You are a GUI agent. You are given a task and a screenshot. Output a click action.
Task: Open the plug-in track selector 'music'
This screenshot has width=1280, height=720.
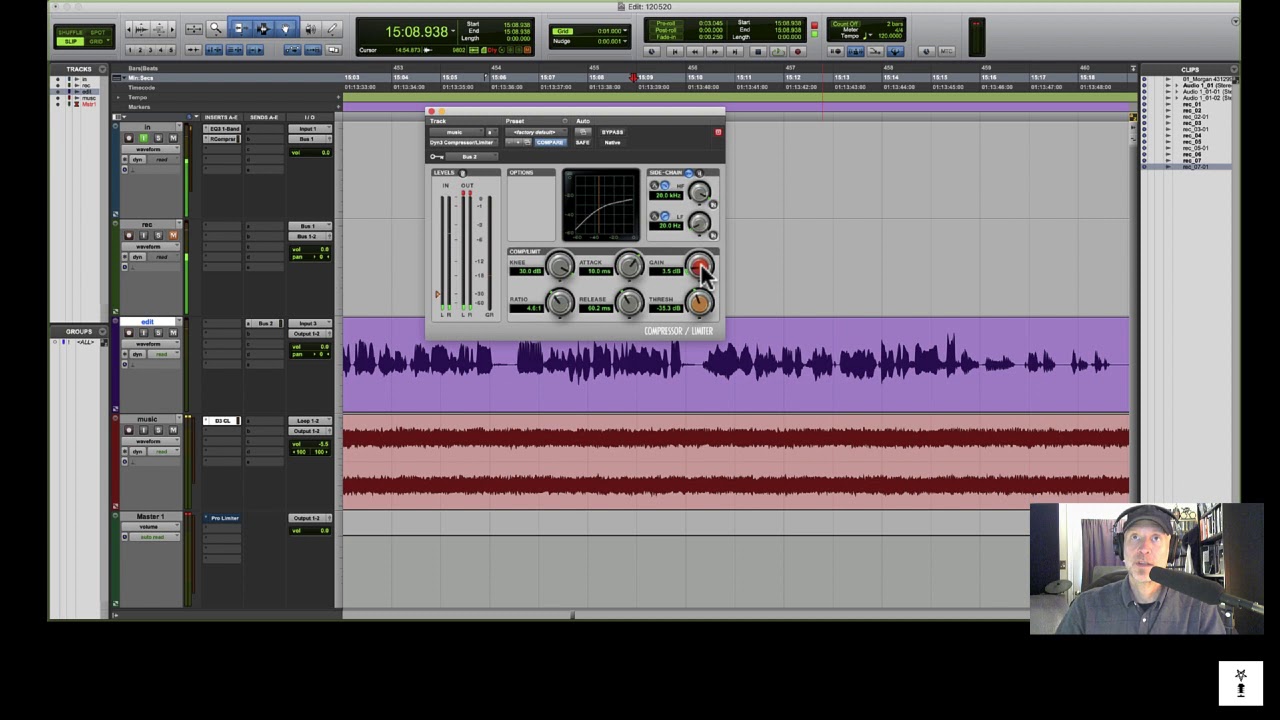pyautogui.click(x=456, y=132)
